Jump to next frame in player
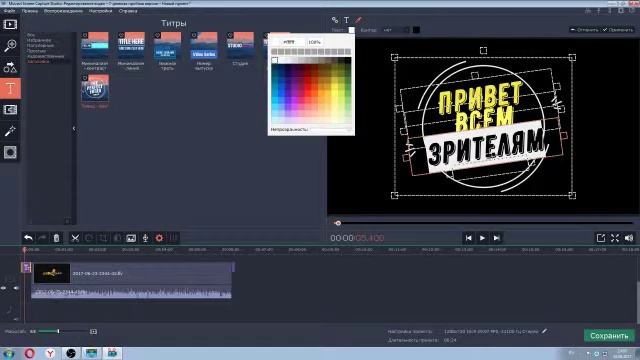This screenshot has height=360, width=640. (x=496, y=238)
